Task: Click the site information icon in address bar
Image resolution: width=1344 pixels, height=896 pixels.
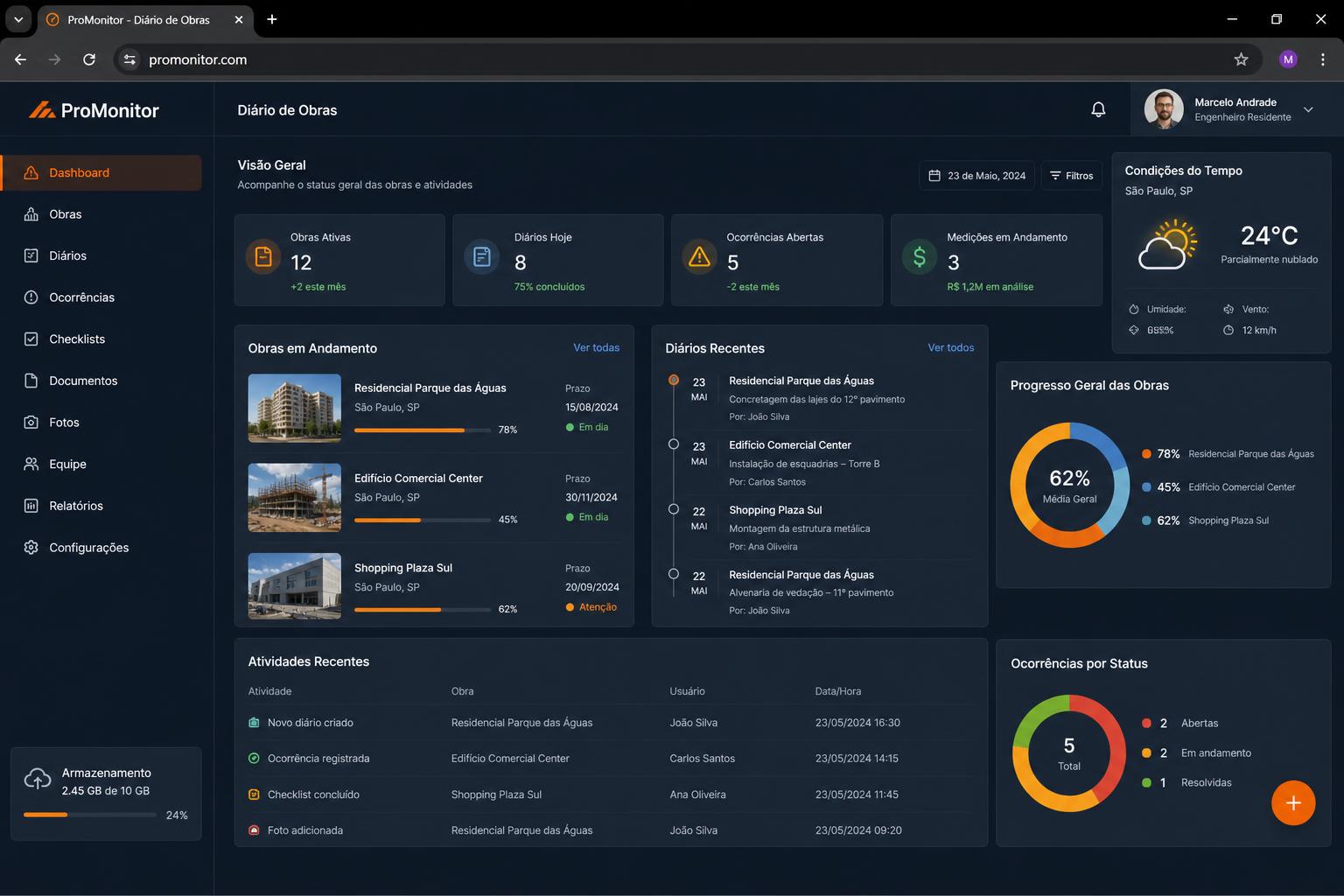Action: point(129,59)
